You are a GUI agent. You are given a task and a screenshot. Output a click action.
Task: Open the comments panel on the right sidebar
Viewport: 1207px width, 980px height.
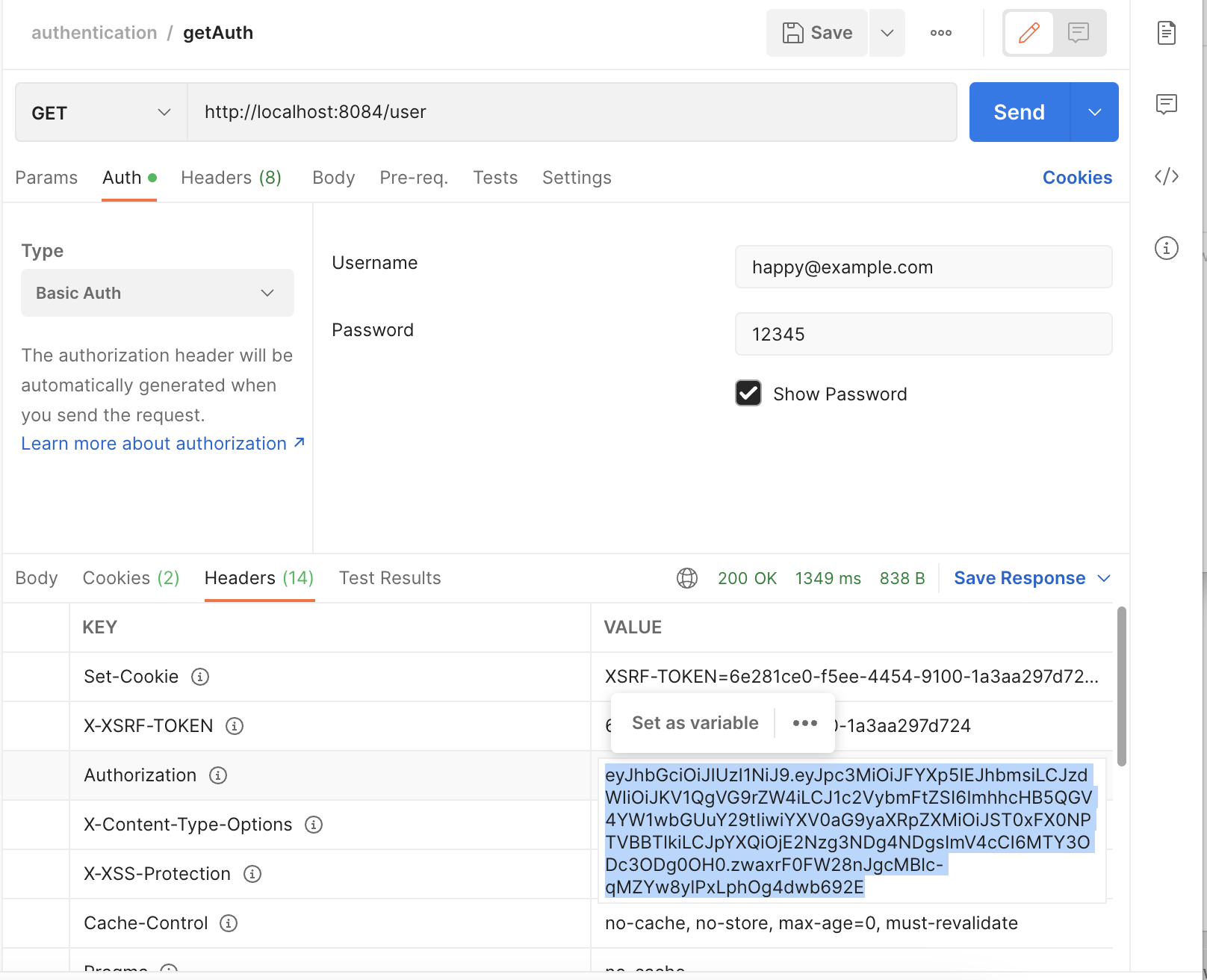click(x=1167, y=105)
